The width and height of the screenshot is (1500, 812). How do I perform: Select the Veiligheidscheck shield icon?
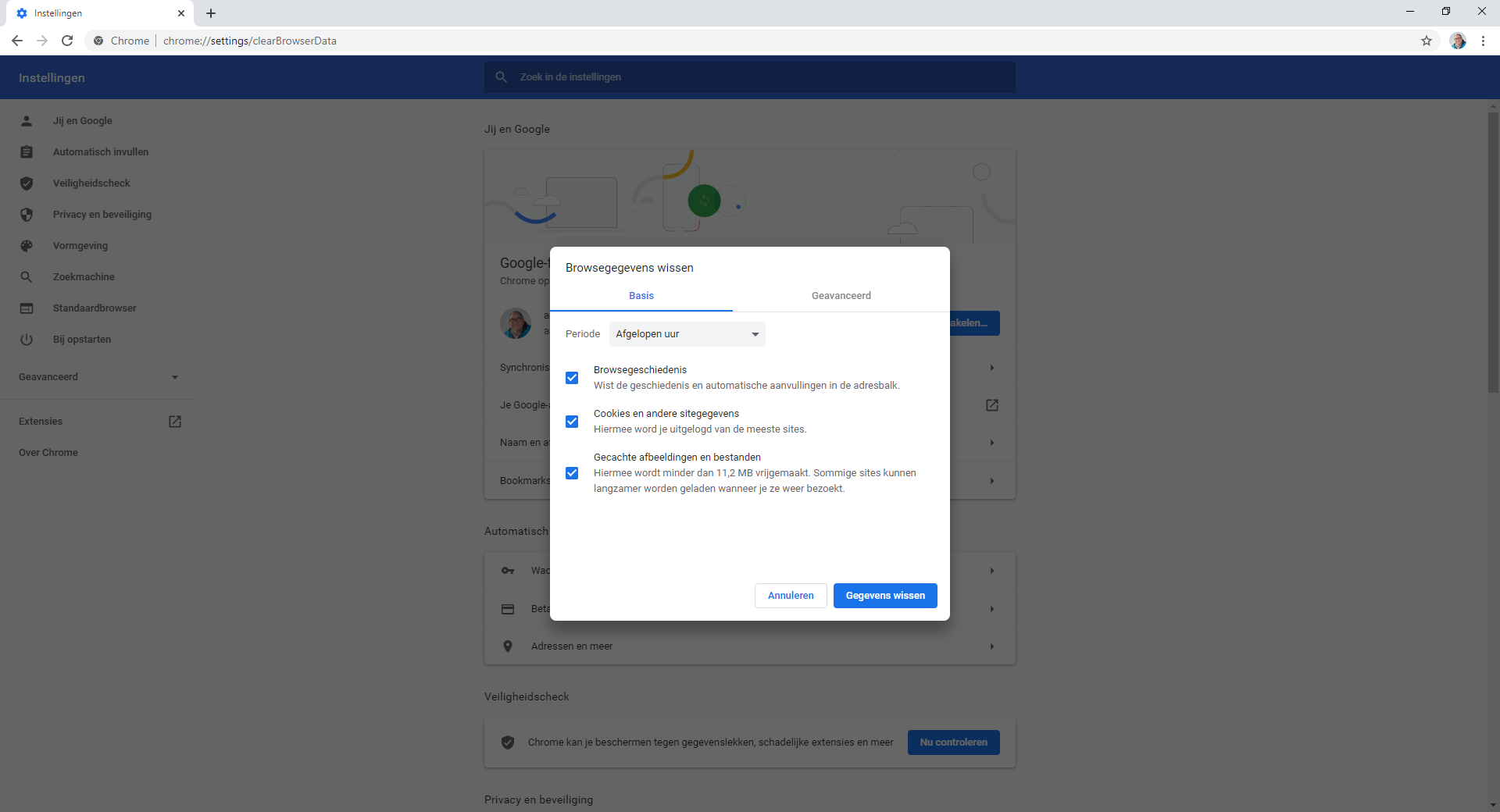(x=27, y=183)
